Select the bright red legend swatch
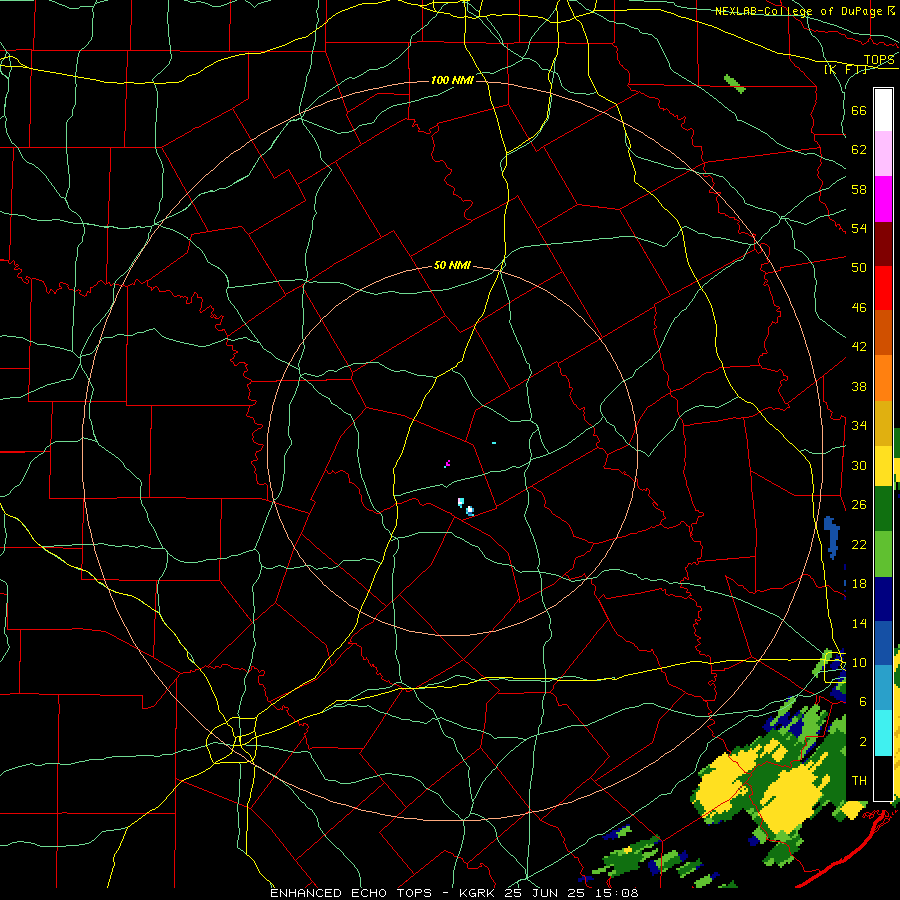This screenshot has width=900, height=900. pos(883,288)
